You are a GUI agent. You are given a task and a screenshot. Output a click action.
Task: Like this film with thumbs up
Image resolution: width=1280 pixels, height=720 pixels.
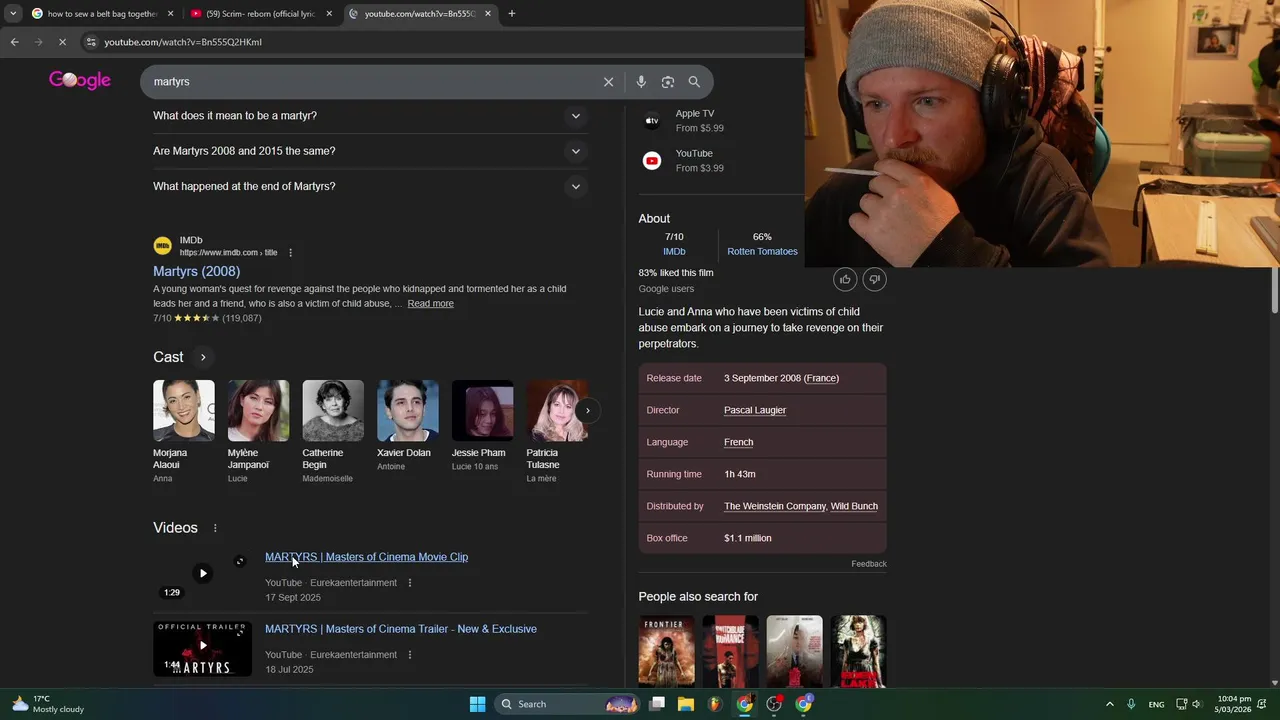tap(845, 280)
